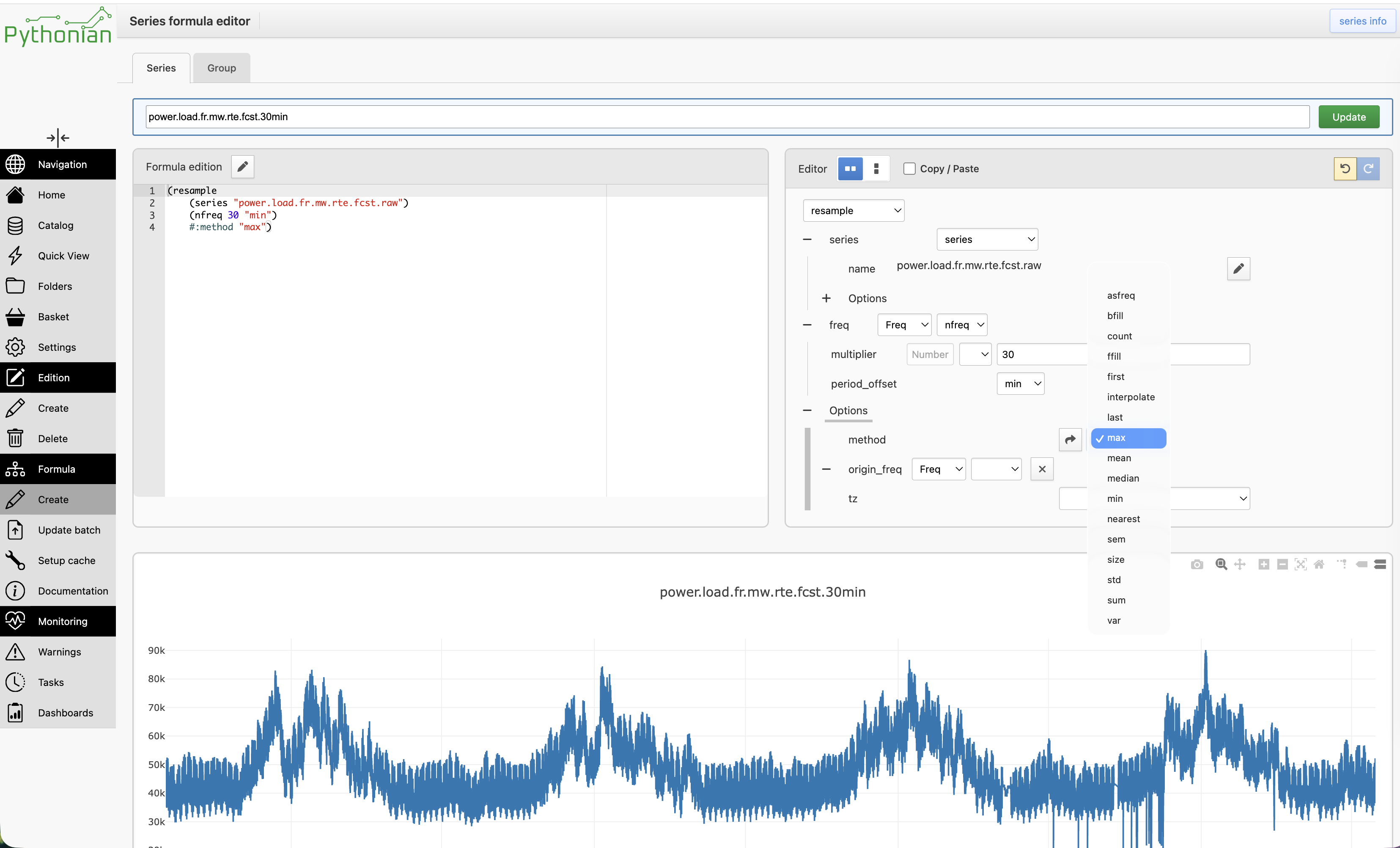Collapse the series argument
Screen dimensions: 1400x848
(x=807, y=239)
